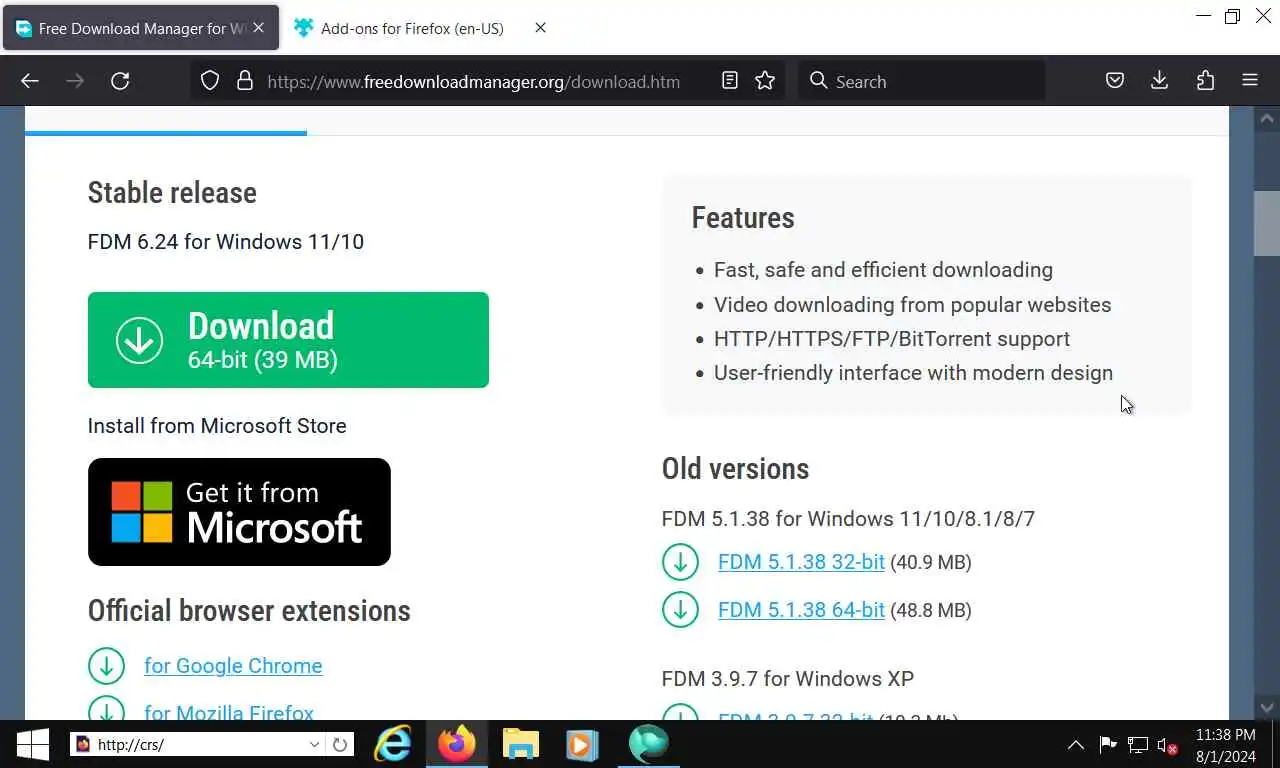Viewport: 1280px width, 768px height.
Task: Click the Video downloading from popular websites bullet
Action: 912,305
